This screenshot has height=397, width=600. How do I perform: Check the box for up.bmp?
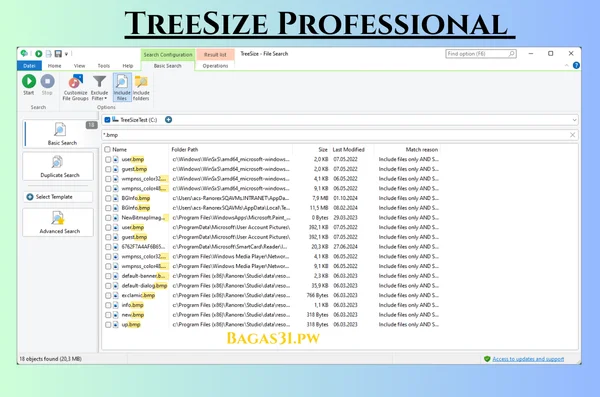click(108, 325)
